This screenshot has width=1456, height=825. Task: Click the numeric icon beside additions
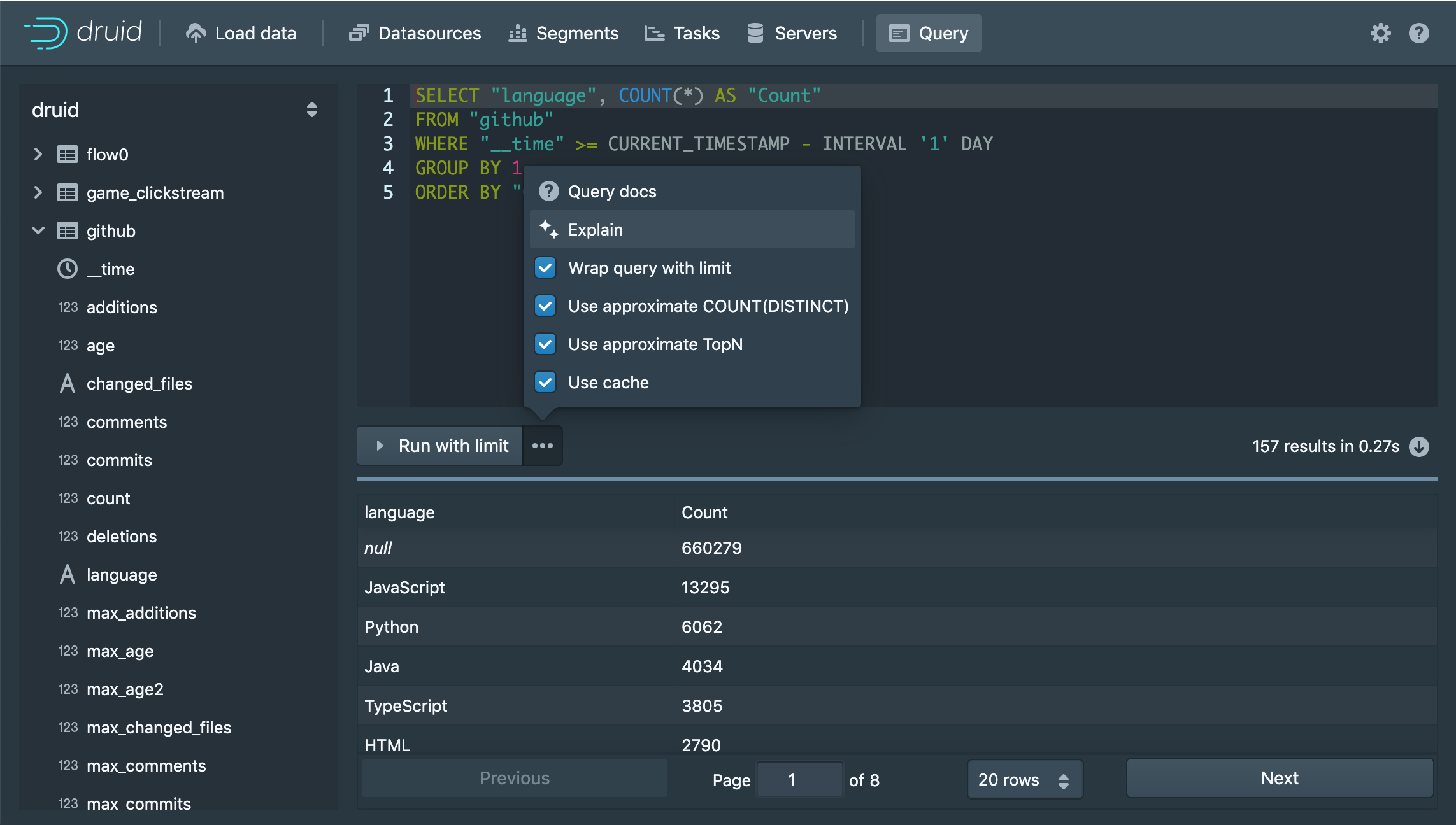[x=68, y=307]
